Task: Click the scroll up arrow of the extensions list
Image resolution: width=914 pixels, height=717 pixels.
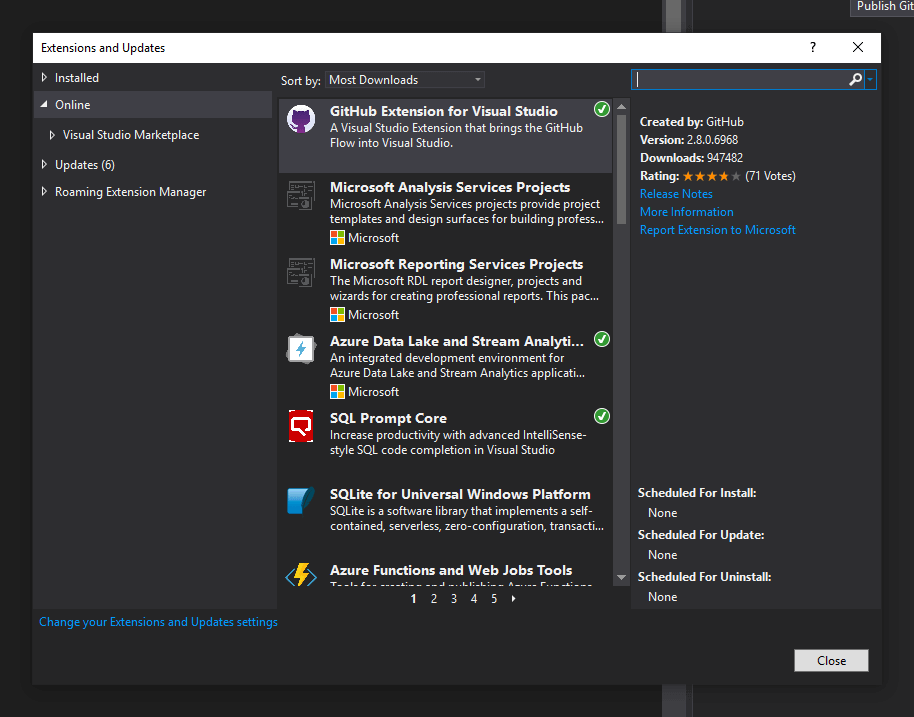Action: tap(621, 107)
